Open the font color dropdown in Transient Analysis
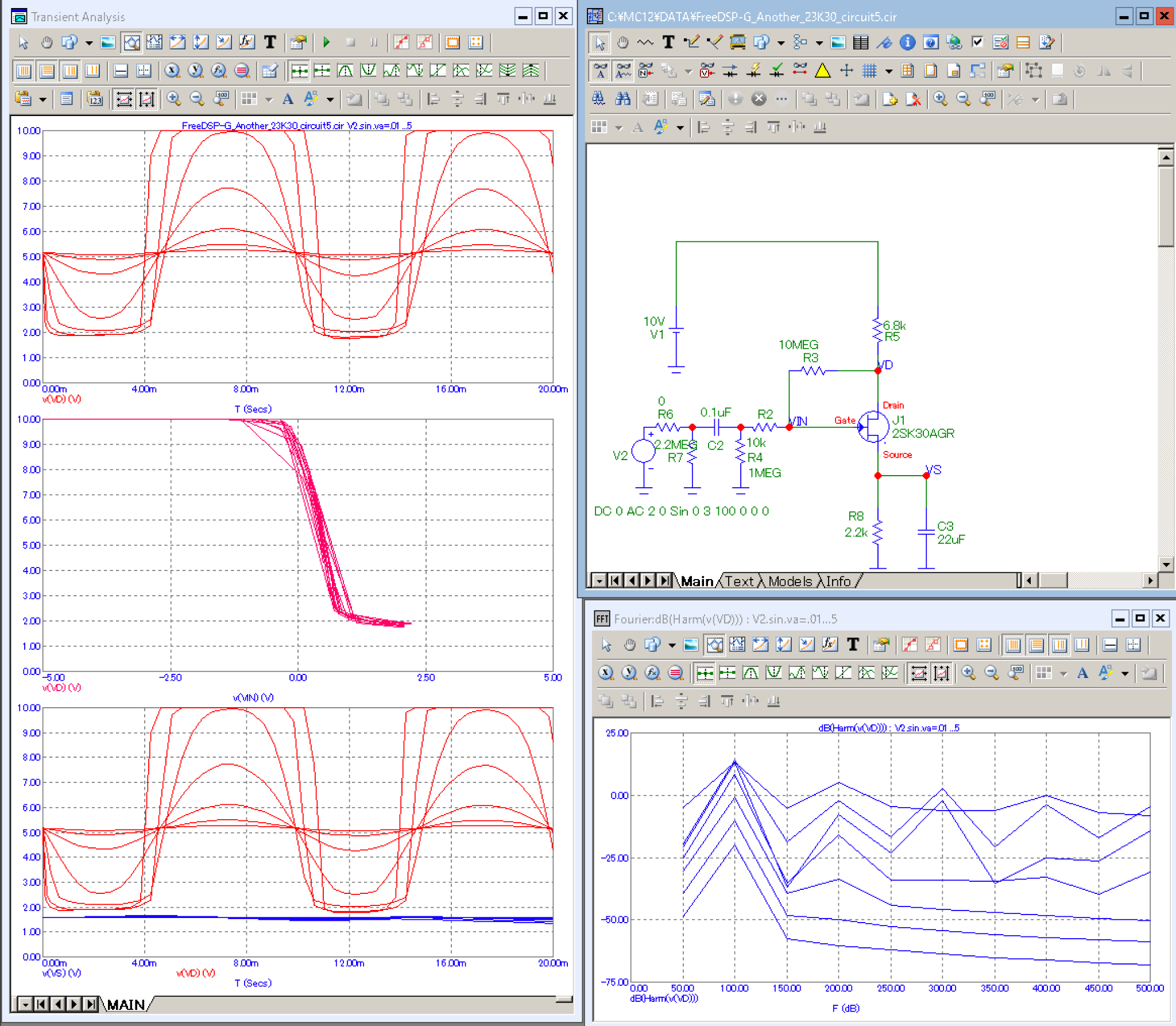 pyautogui.click(x=330, y=99)
